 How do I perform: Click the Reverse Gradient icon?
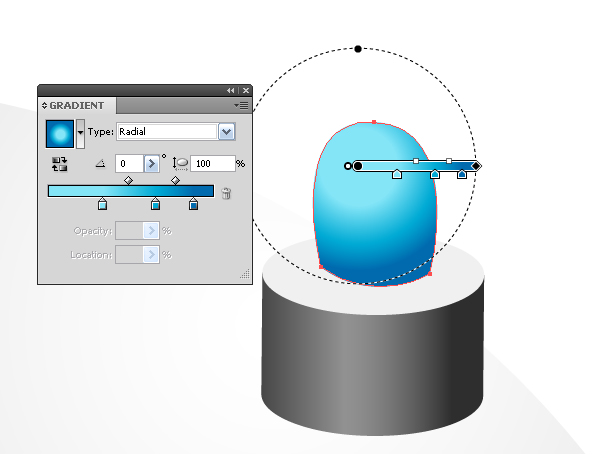click(59, 164)
